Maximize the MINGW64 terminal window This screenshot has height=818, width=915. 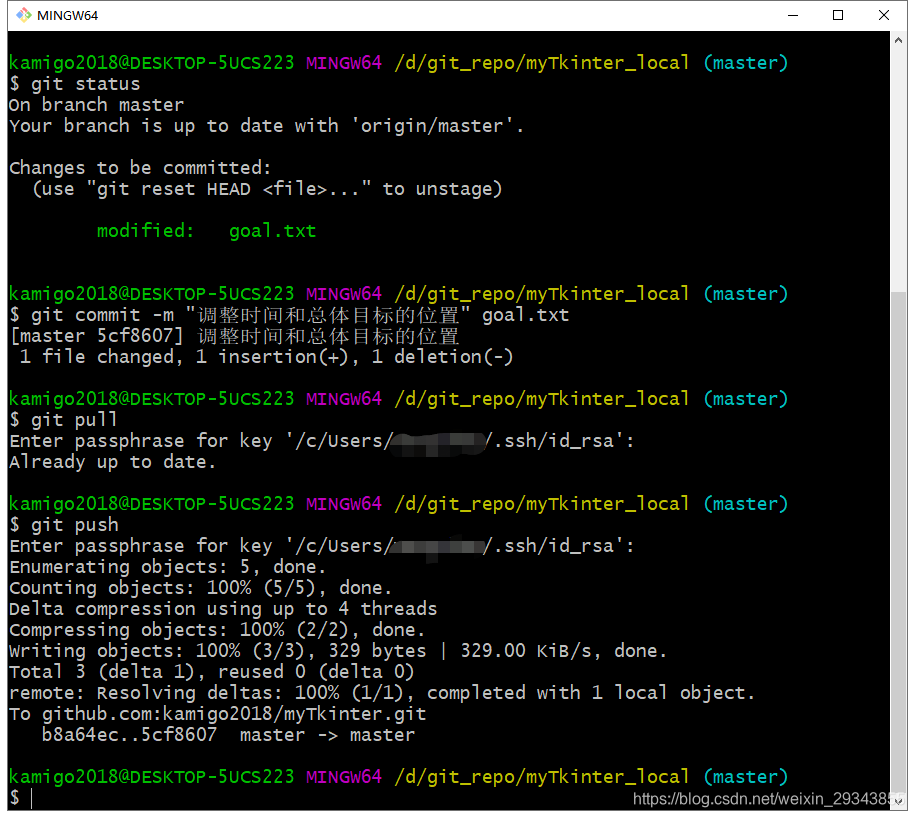pyautogui.click(x=838, y=15)
